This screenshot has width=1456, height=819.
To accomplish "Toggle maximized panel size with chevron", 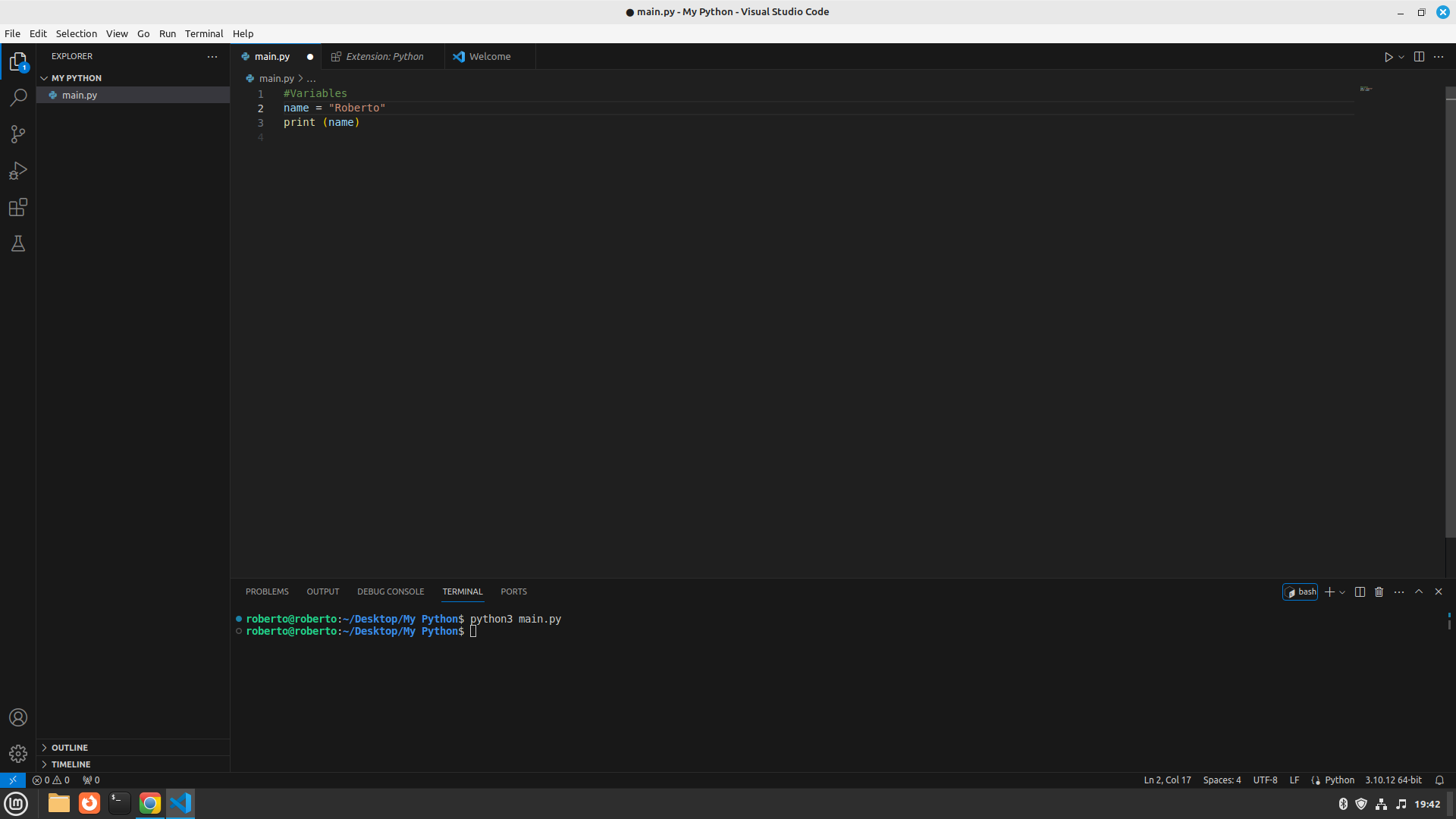I will [1419, 591].
